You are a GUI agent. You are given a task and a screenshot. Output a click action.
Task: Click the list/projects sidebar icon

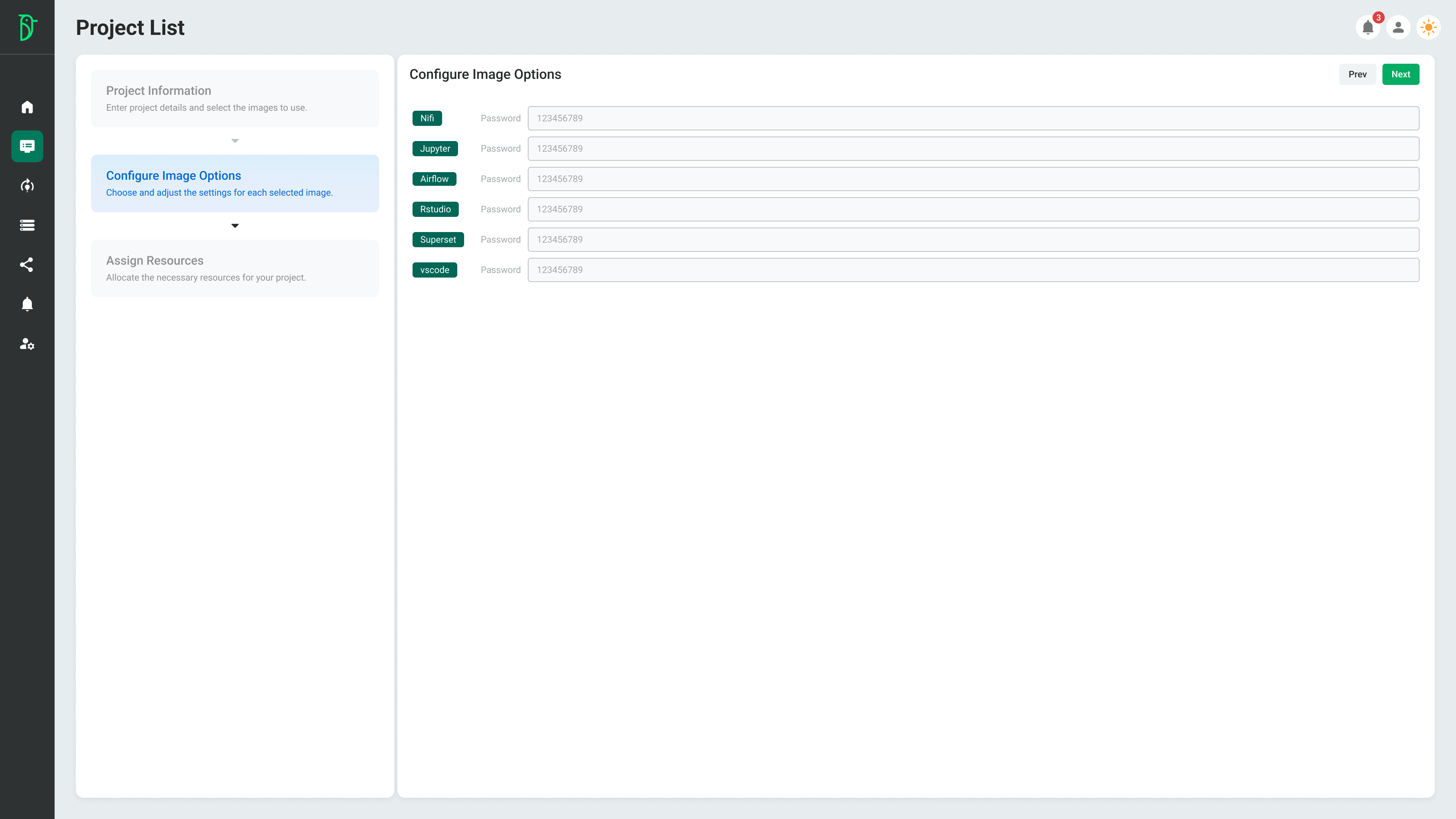click(27, 225)
